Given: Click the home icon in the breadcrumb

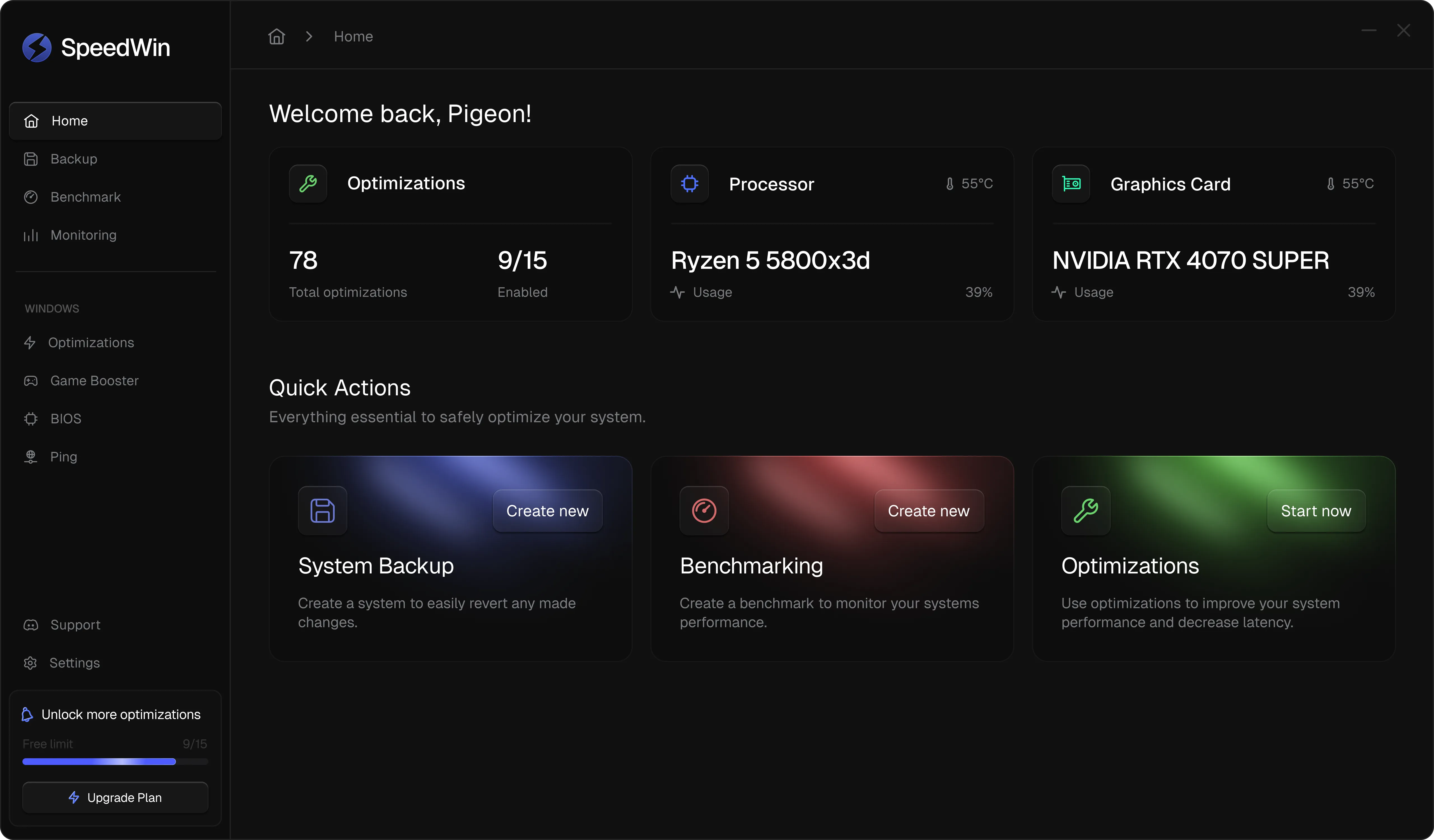Looking at the screenshot, I should (276, 36).
